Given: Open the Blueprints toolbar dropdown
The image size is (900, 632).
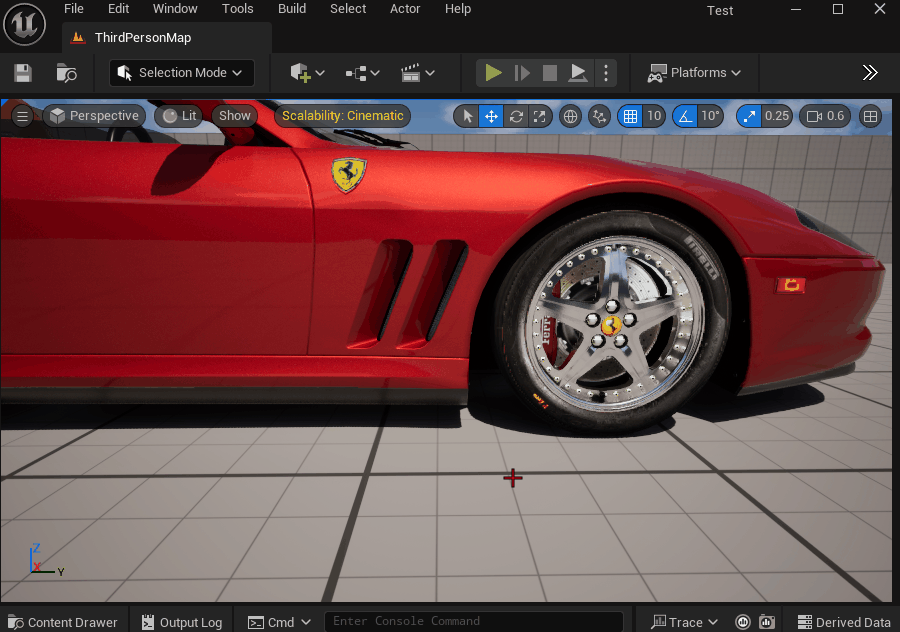Looking at the screenshot, I should coord(362,73).
